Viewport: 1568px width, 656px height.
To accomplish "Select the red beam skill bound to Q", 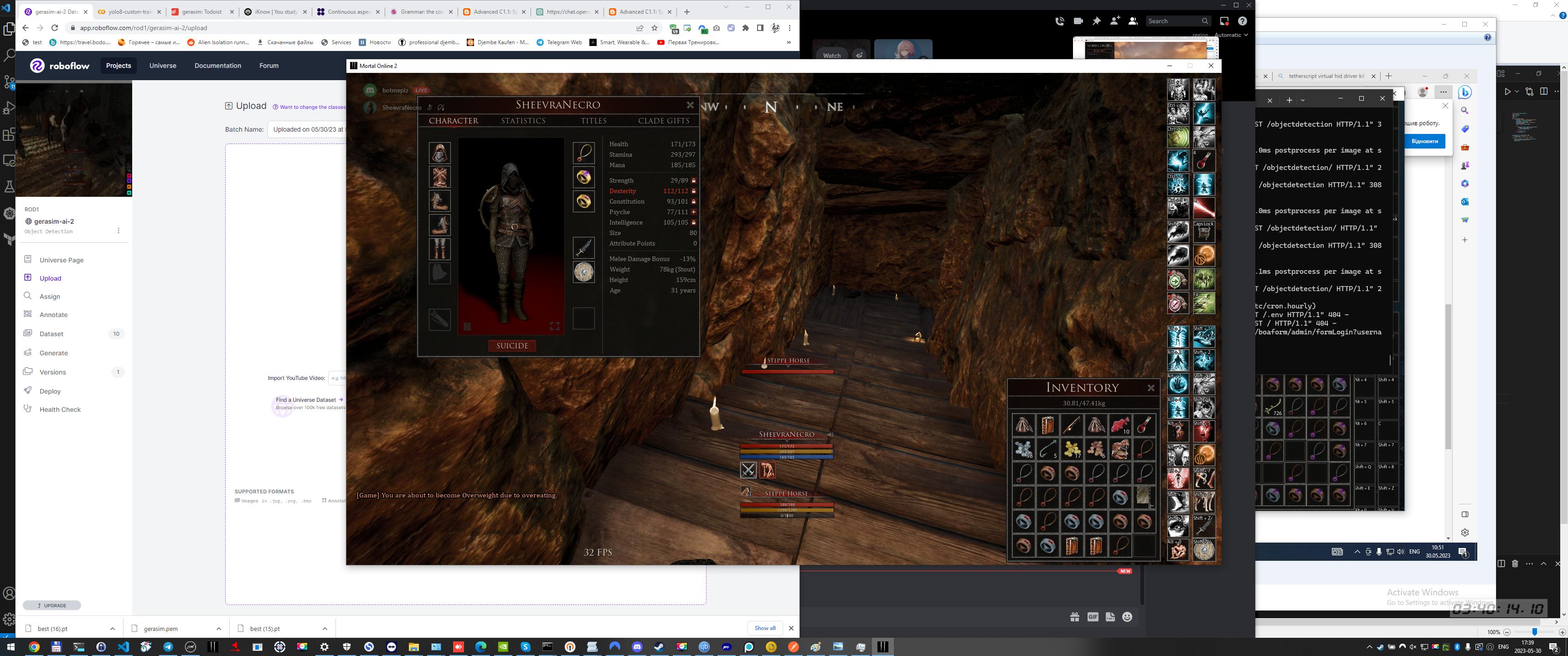I will coord(1203,208).
